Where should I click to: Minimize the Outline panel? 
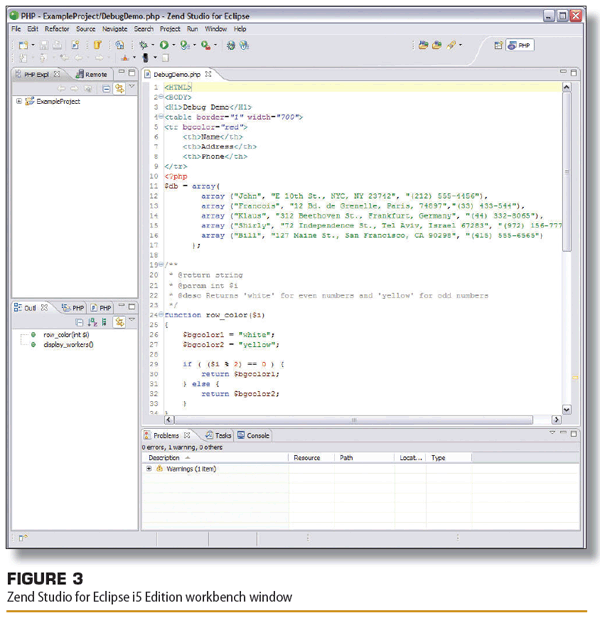(121, 306)
